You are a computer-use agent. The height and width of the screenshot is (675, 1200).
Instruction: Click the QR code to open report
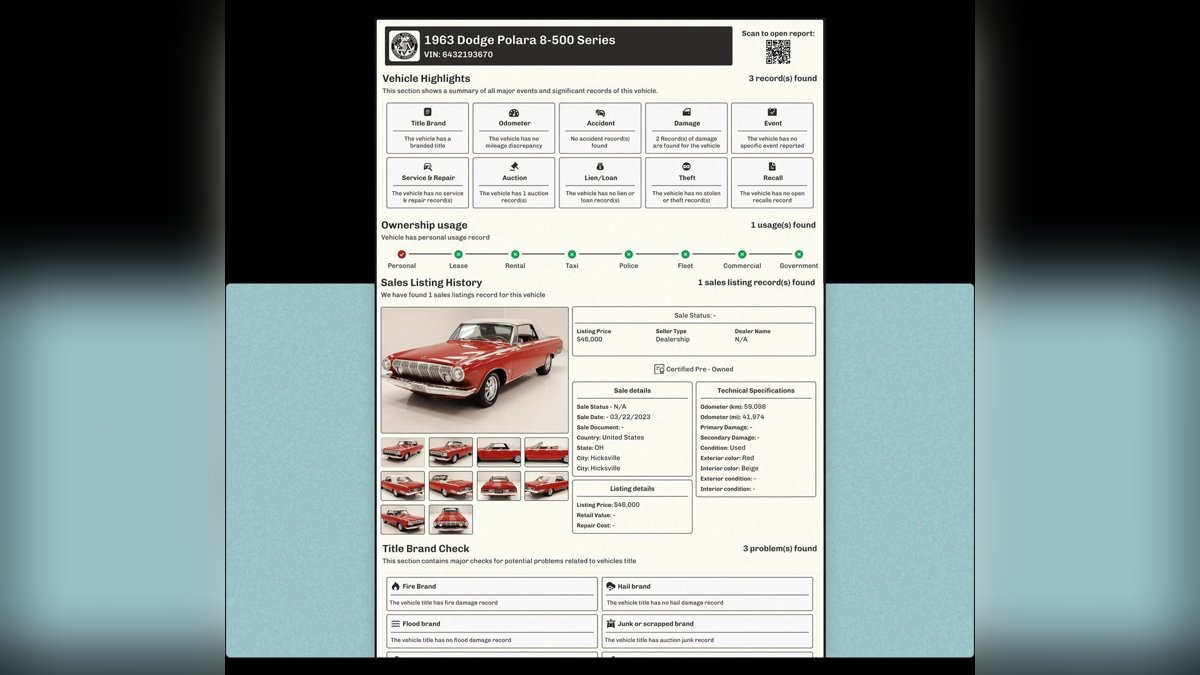coord(778,52)
